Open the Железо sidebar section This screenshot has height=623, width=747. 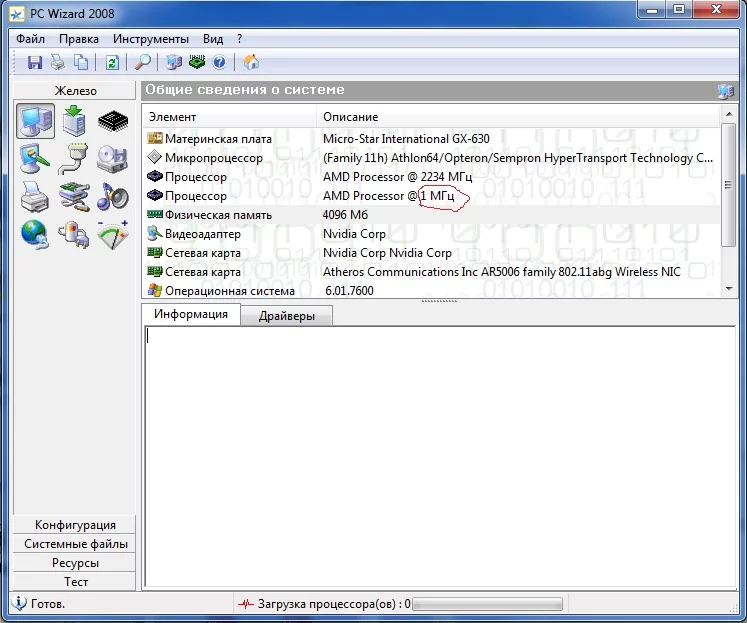pos(75,90)
